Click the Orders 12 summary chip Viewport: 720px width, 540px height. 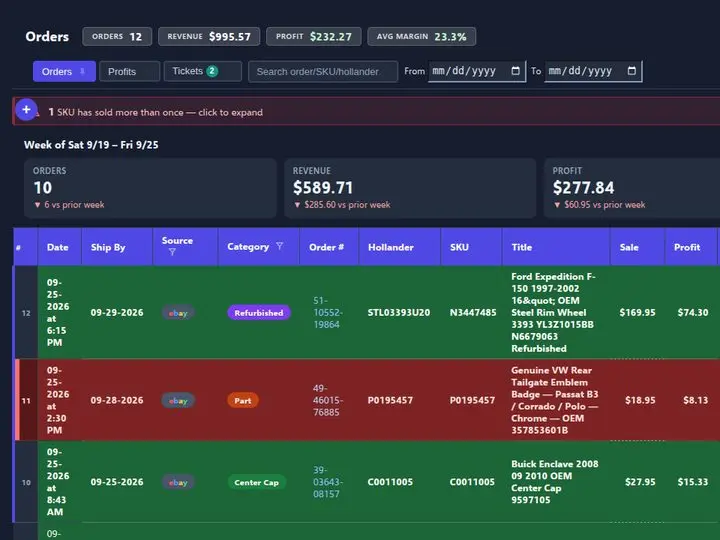[117, 37]
